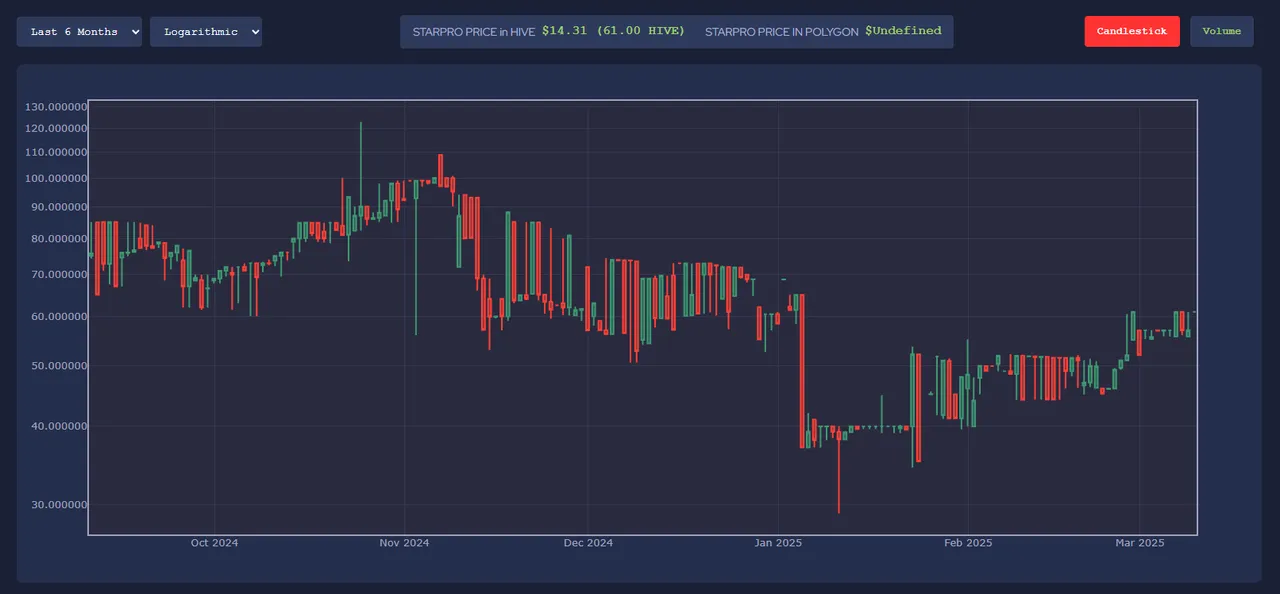Click the Dec 2024 axis label

588,543
